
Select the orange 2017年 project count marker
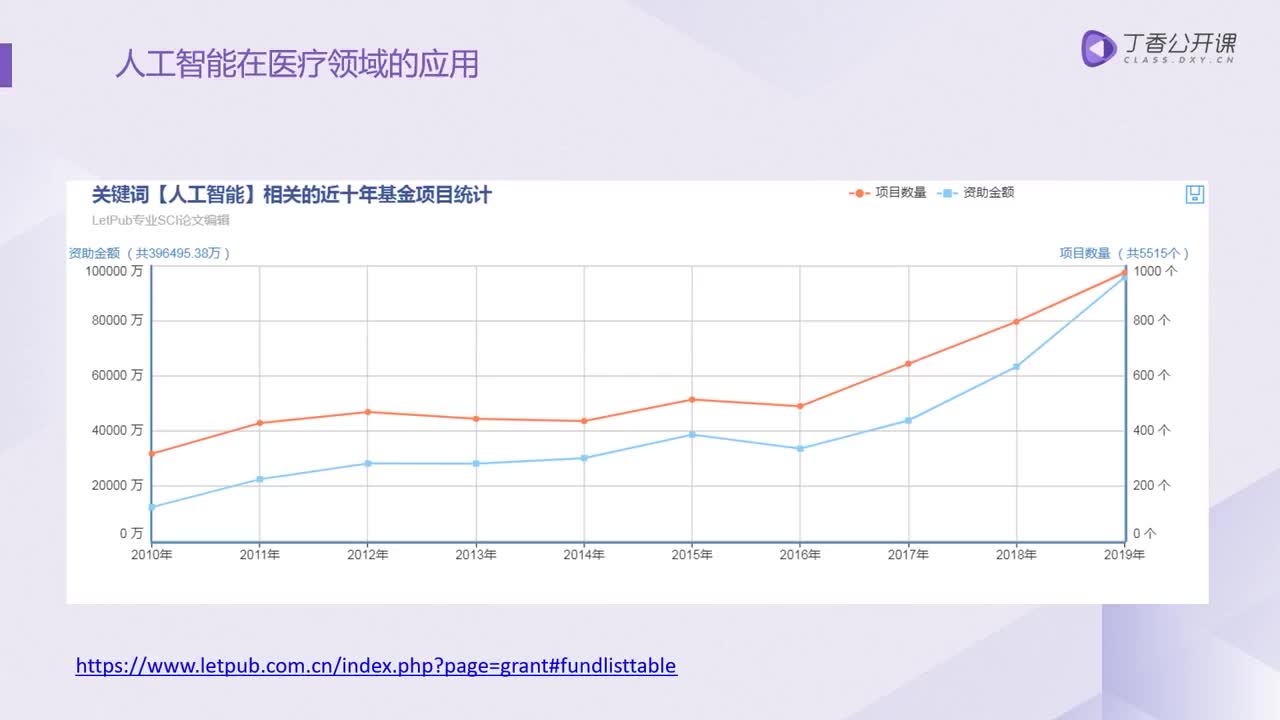(x=908, y=364)
